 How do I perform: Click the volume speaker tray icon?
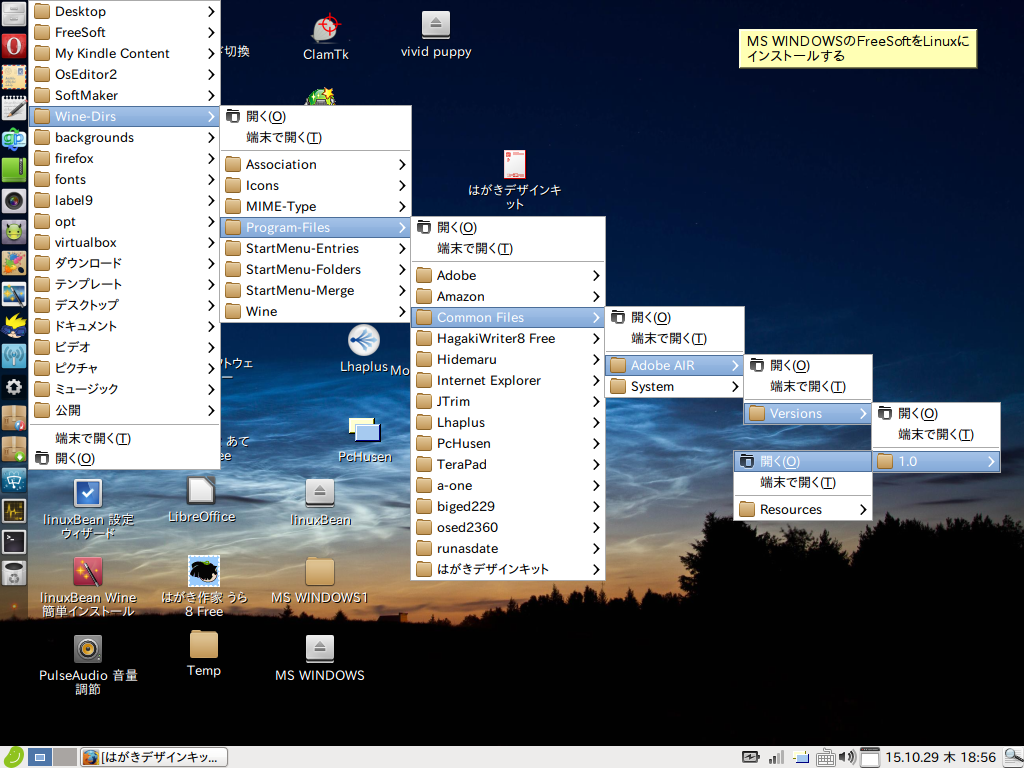[x=846, y=758]
